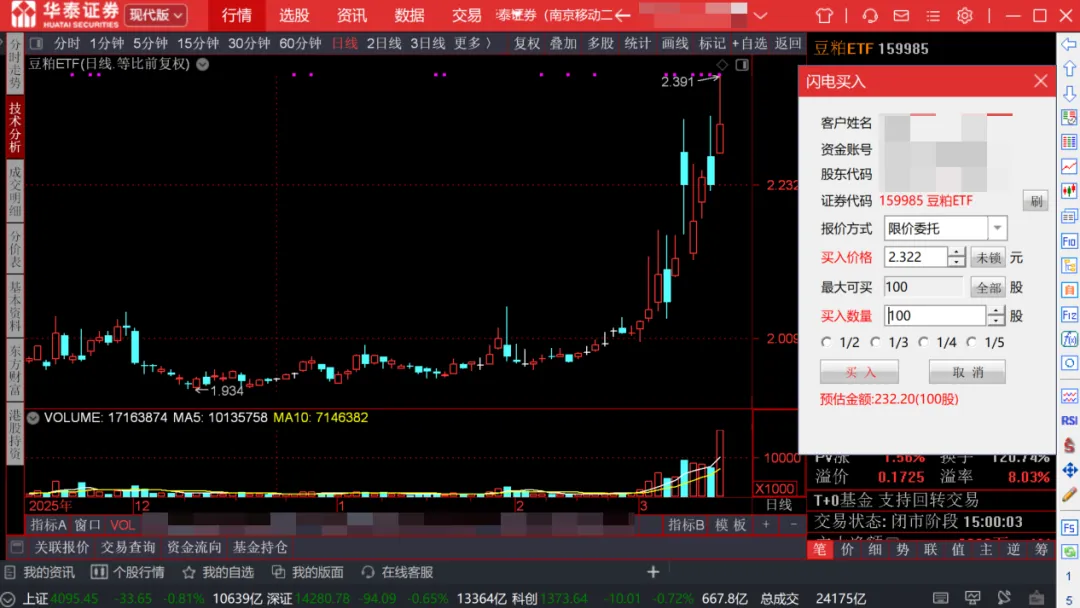
Task: Open the 行情 menu
Action: point(237,15)
